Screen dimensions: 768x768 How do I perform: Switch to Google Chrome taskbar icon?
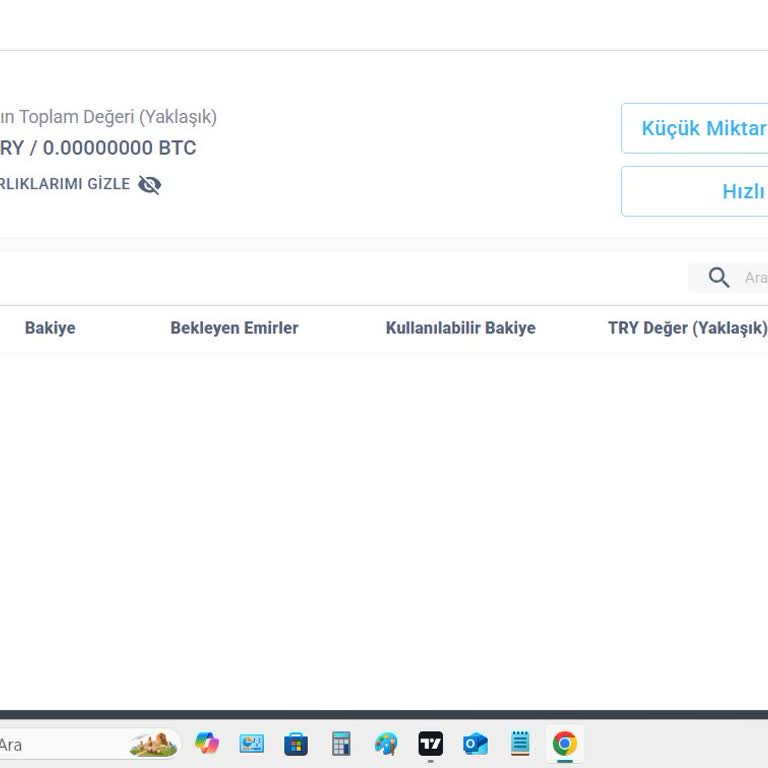(x=565, y=744)
